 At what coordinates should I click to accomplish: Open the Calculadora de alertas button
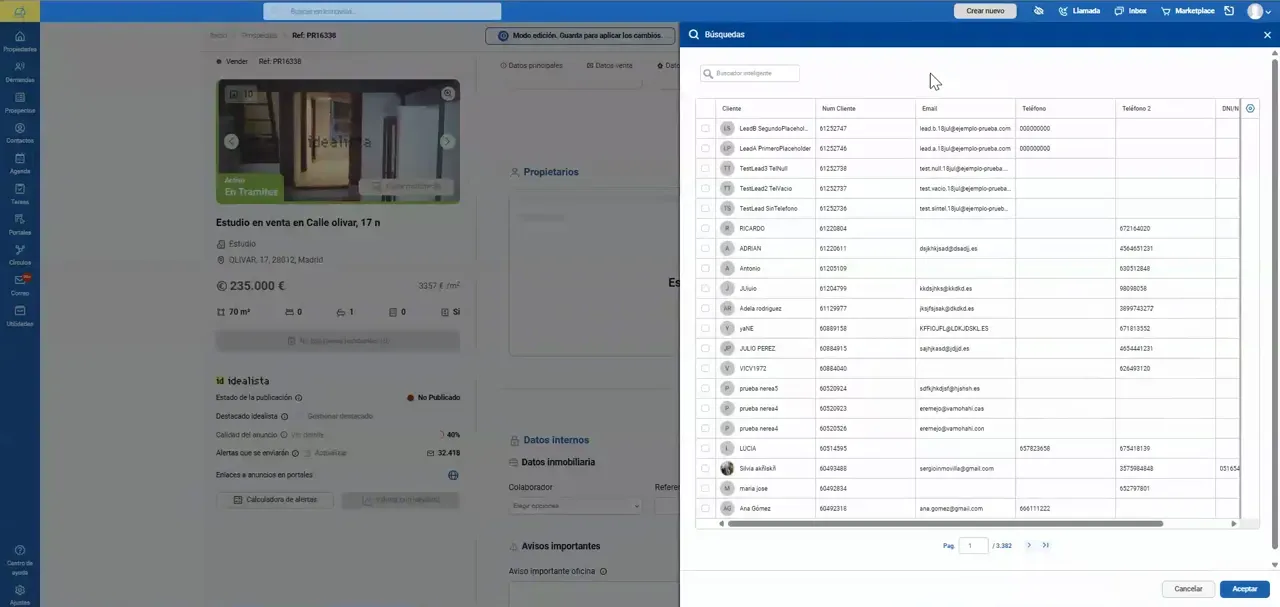coord(275,499)
